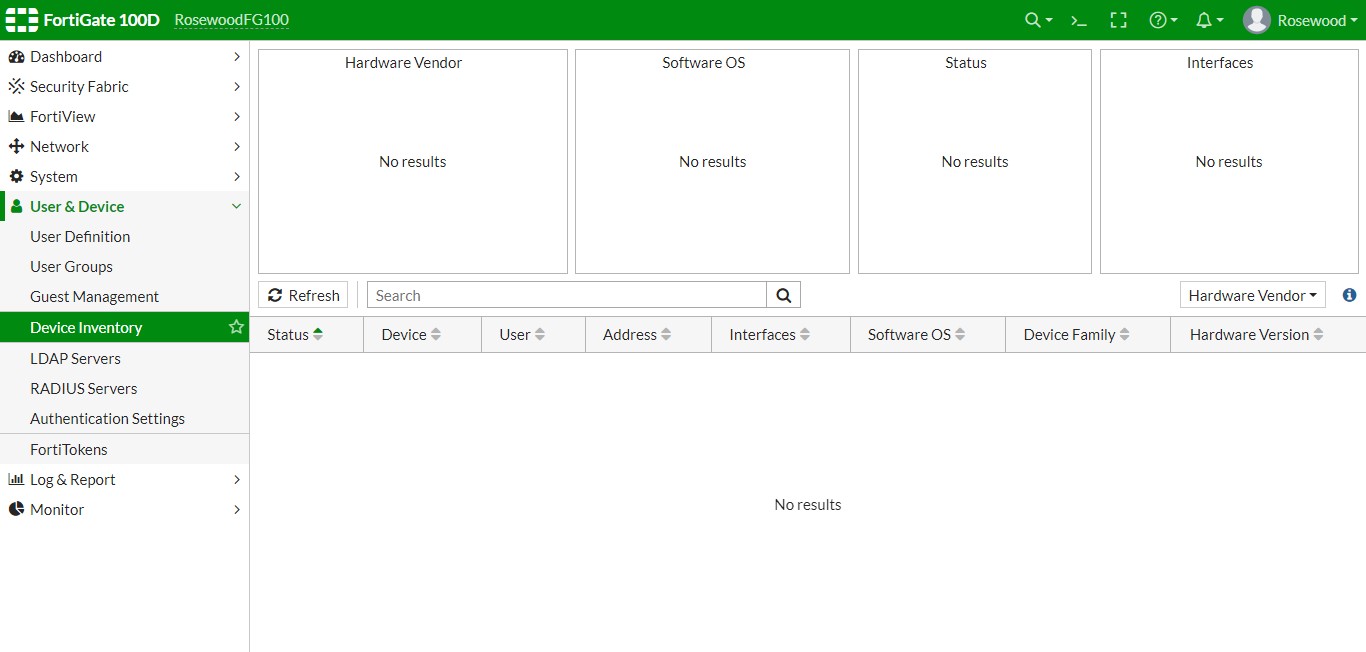Click the Hardware Vendor chart title

(404, 63)
